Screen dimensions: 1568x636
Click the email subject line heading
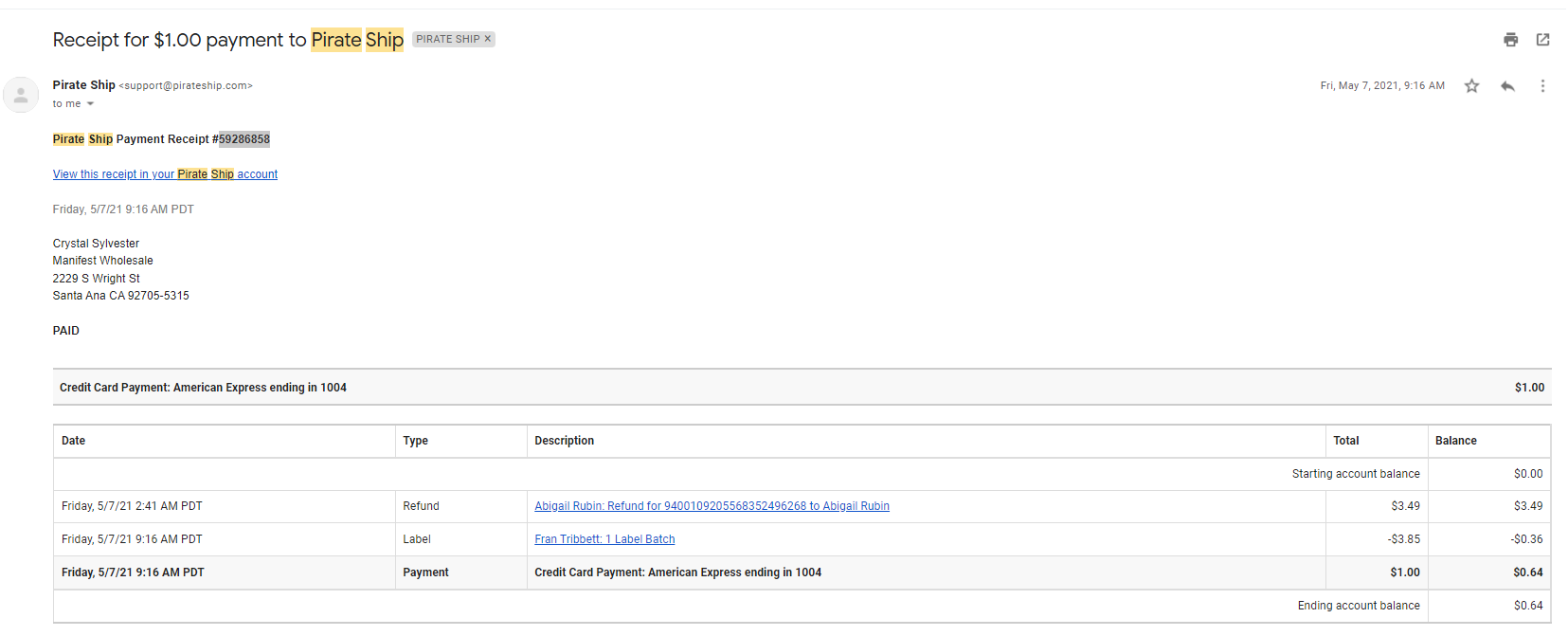click(x=228, y=40)
